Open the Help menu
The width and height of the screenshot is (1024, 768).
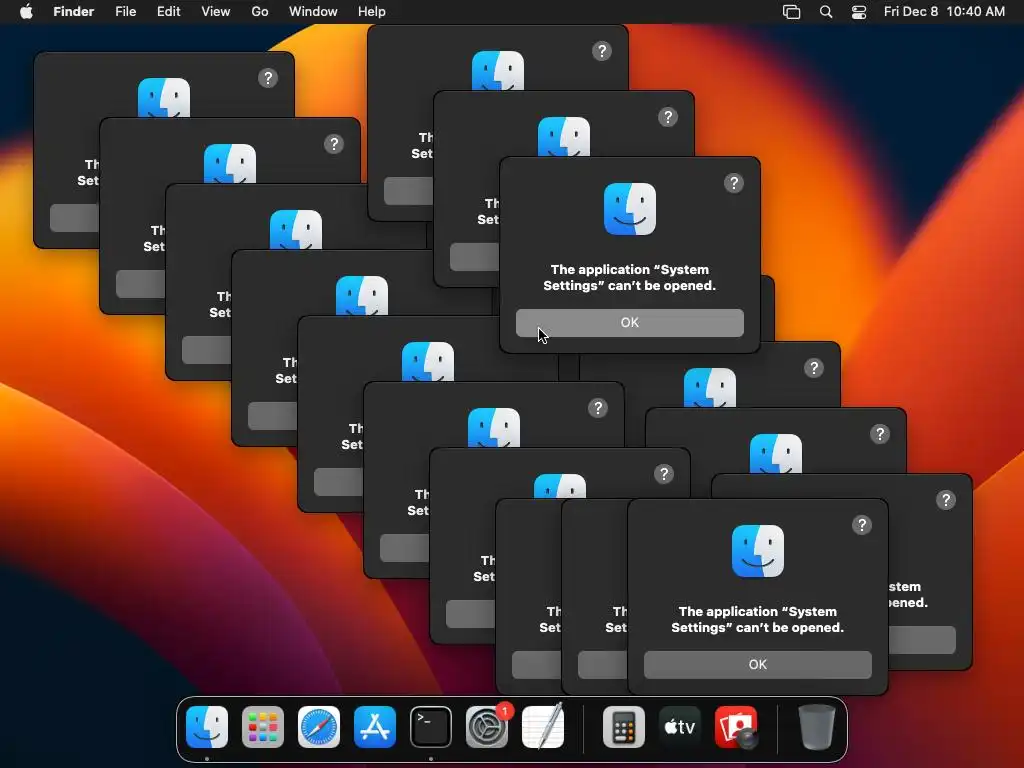372,11
